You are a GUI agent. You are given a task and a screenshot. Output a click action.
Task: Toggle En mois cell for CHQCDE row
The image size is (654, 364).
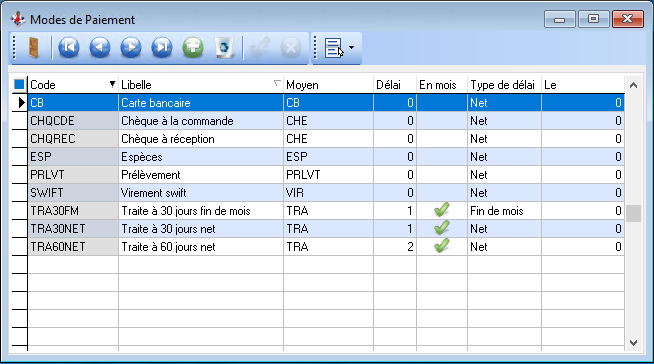click(x=442, y=121)
